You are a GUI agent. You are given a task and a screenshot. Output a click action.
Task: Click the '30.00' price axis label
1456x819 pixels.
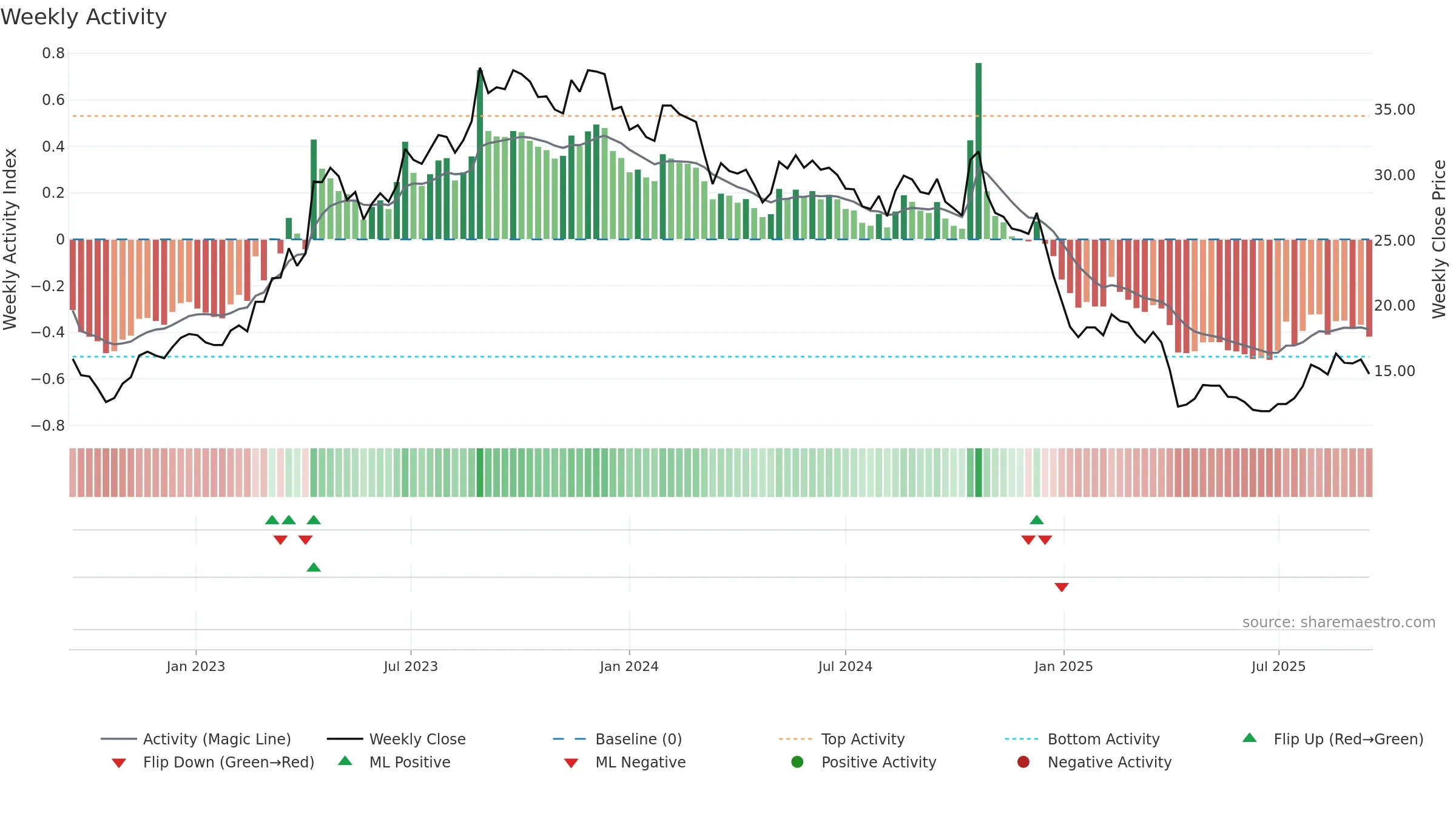point(1395,175)
